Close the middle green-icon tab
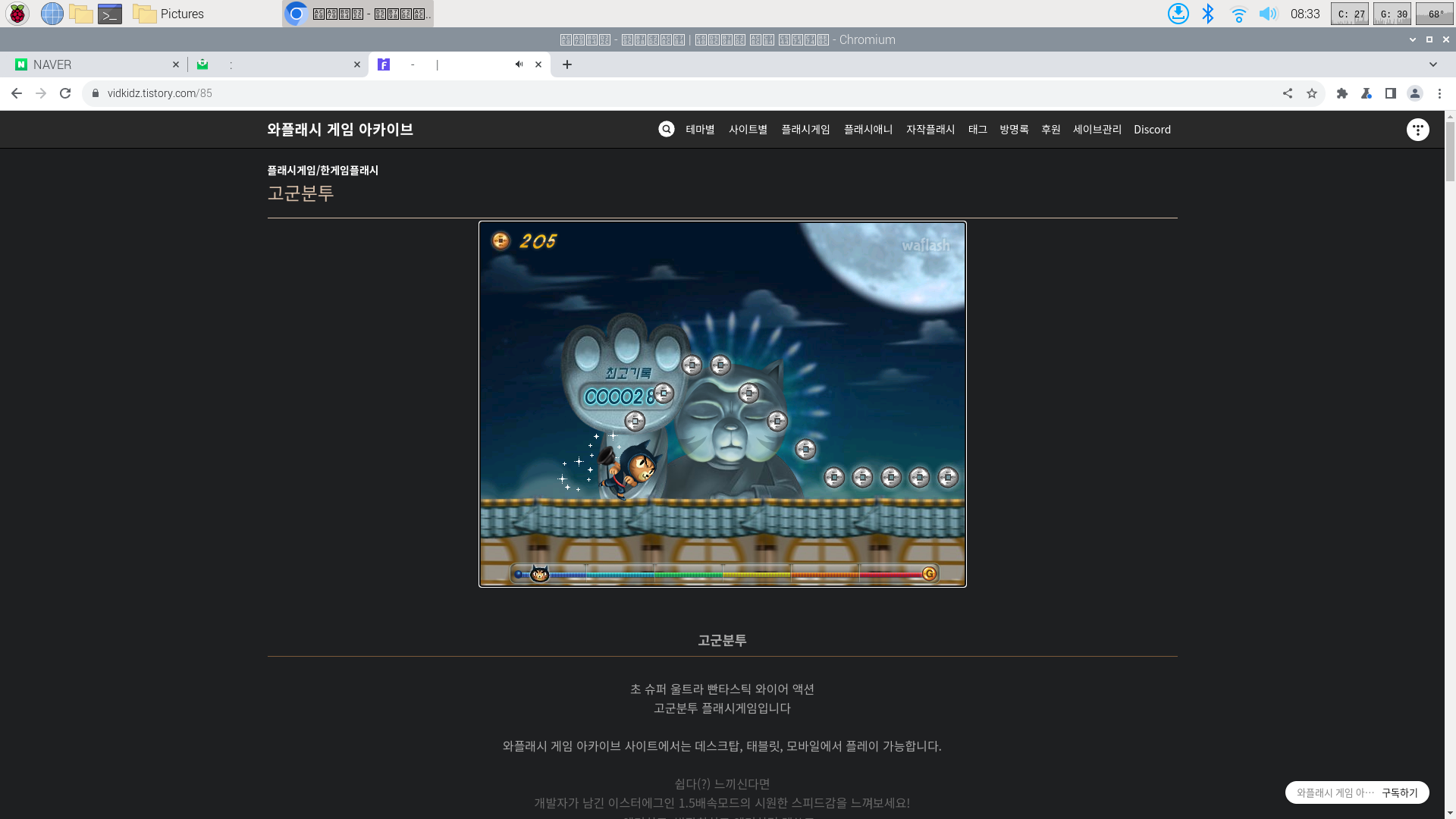The width and height of the screenshot is (1456, 819). [x=357, y=64]
